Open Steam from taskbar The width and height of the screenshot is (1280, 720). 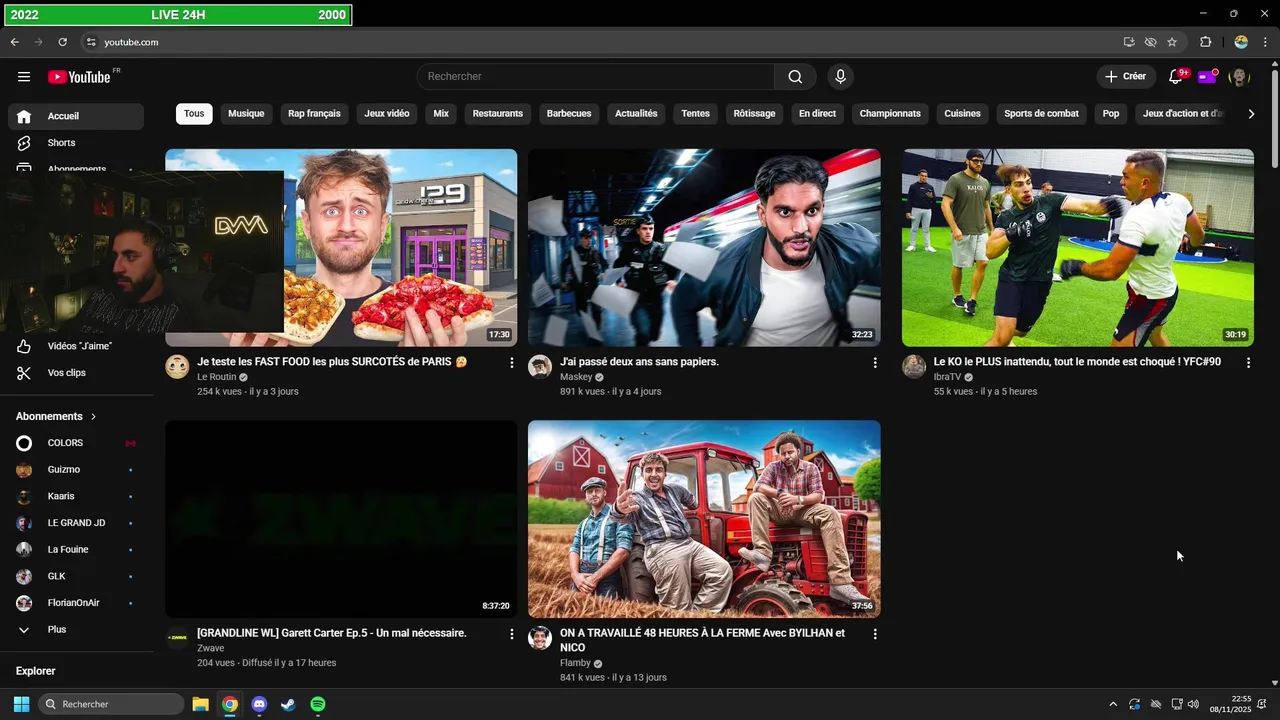click(288, 704)
